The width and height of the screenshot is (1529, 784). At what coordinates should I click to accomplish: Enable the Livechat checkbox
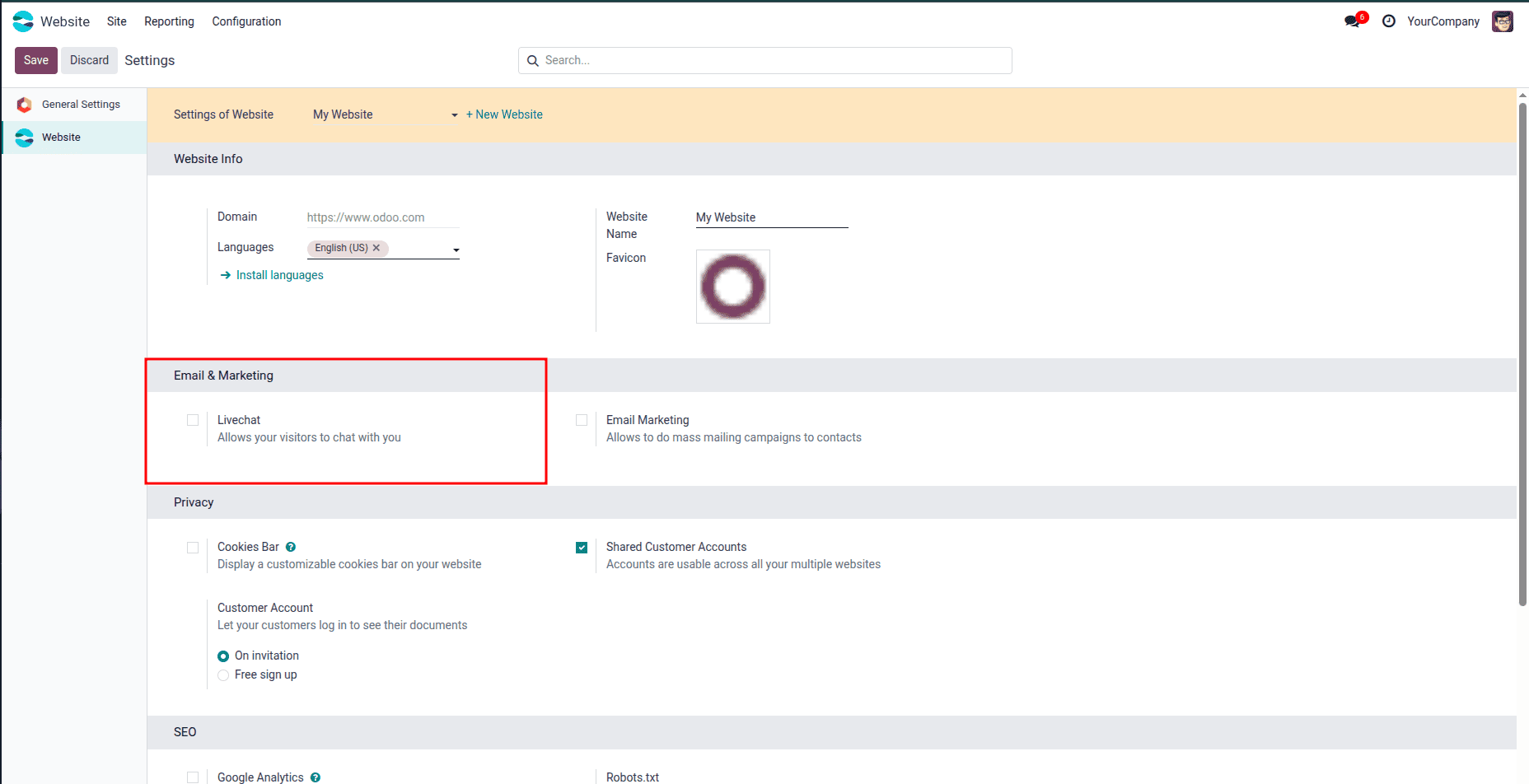193,420
